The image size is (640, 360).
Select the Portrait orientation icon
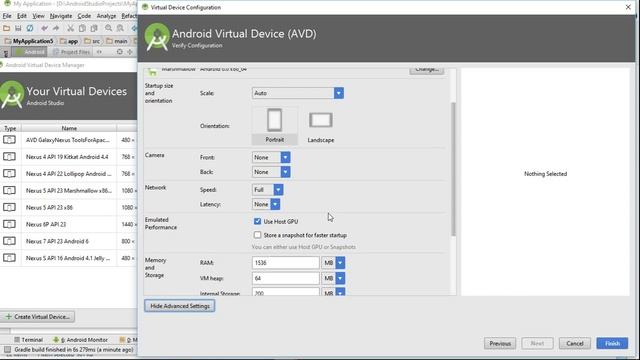pyautogui.click(x=275, y=125)
